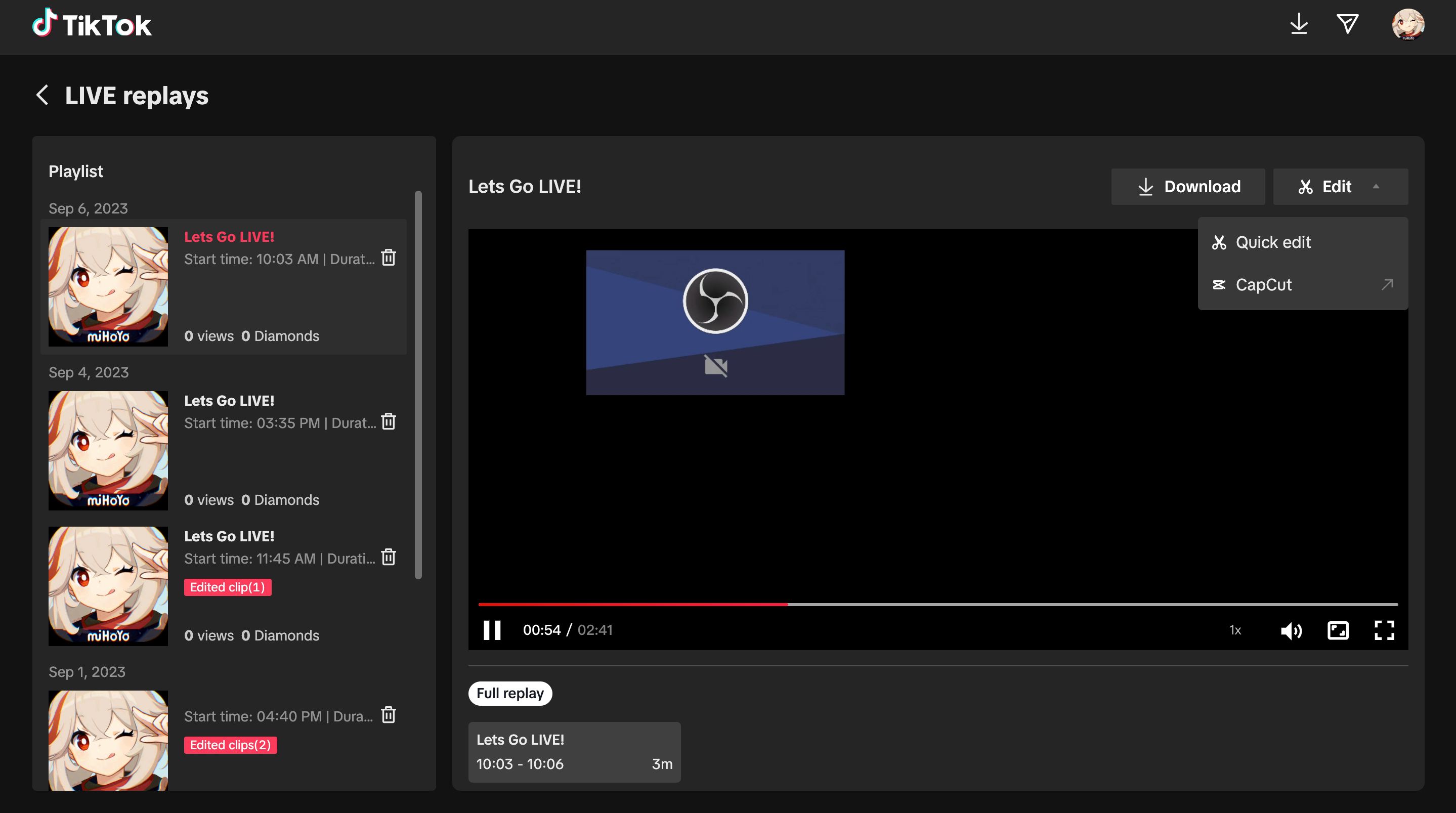Open the profile avatar menu
This screenshot has height=813, width=1456.
1407,24
